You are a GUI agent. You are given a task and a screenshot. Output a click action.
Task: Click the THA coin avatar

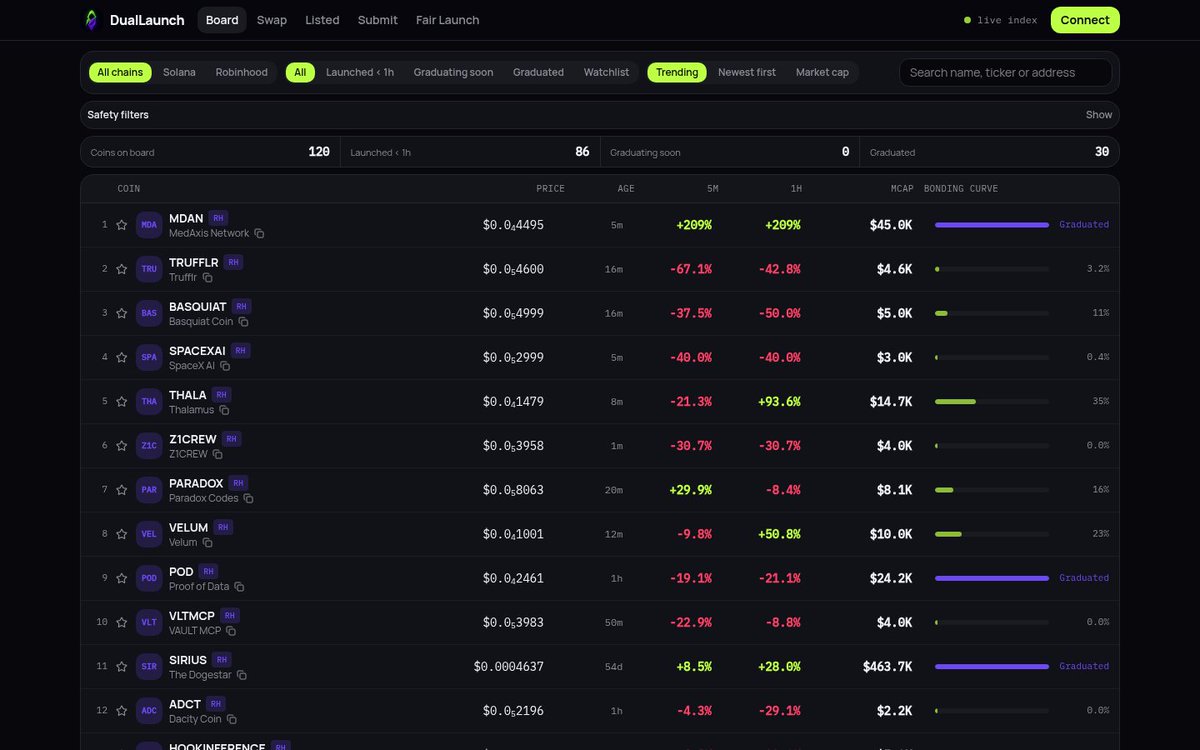click(x=149, y=401)
